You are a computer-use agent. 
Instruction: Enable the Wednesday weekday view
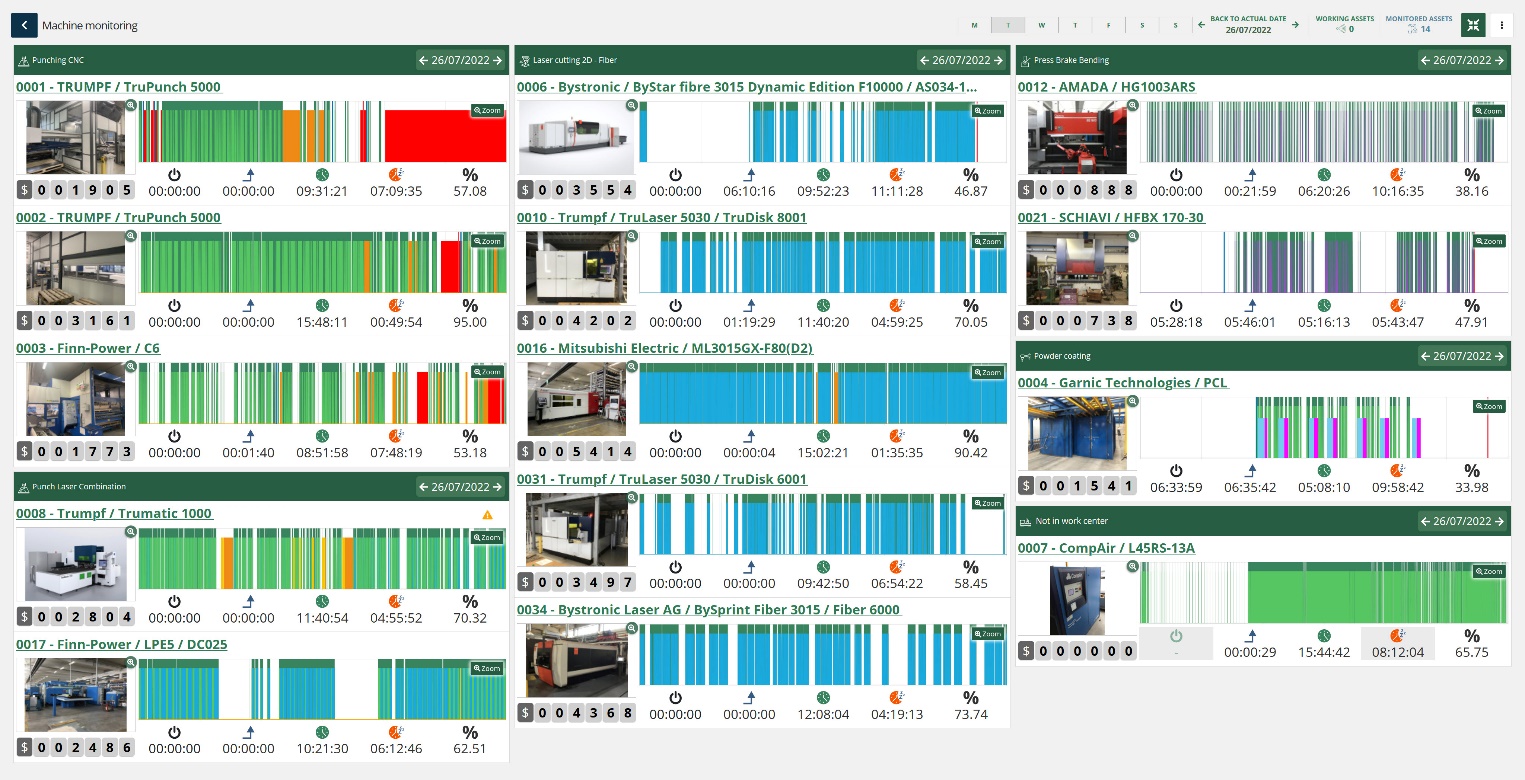[1039, 25]
